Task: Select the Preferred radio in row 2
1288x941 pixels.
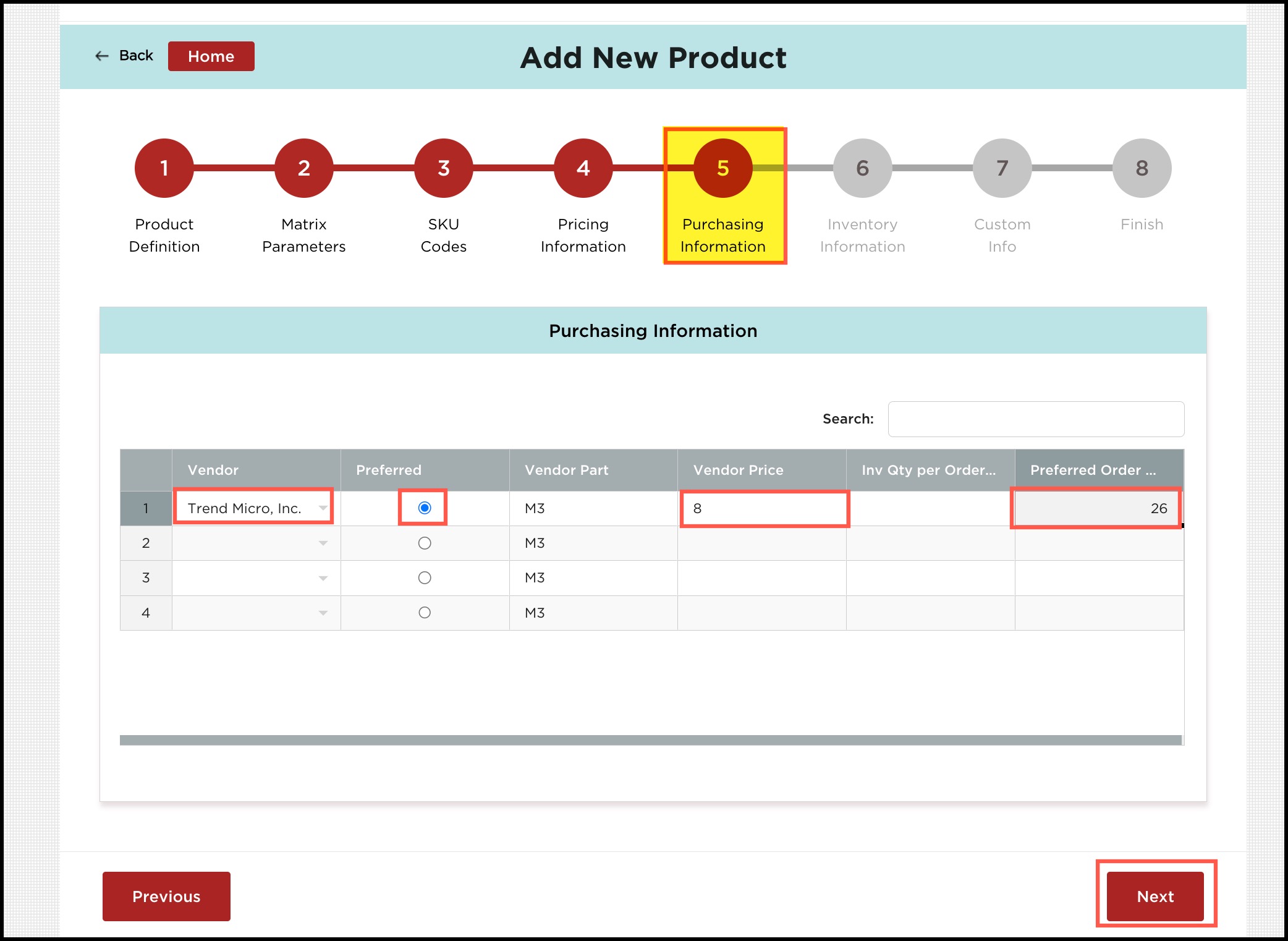Action: point(425,543)
